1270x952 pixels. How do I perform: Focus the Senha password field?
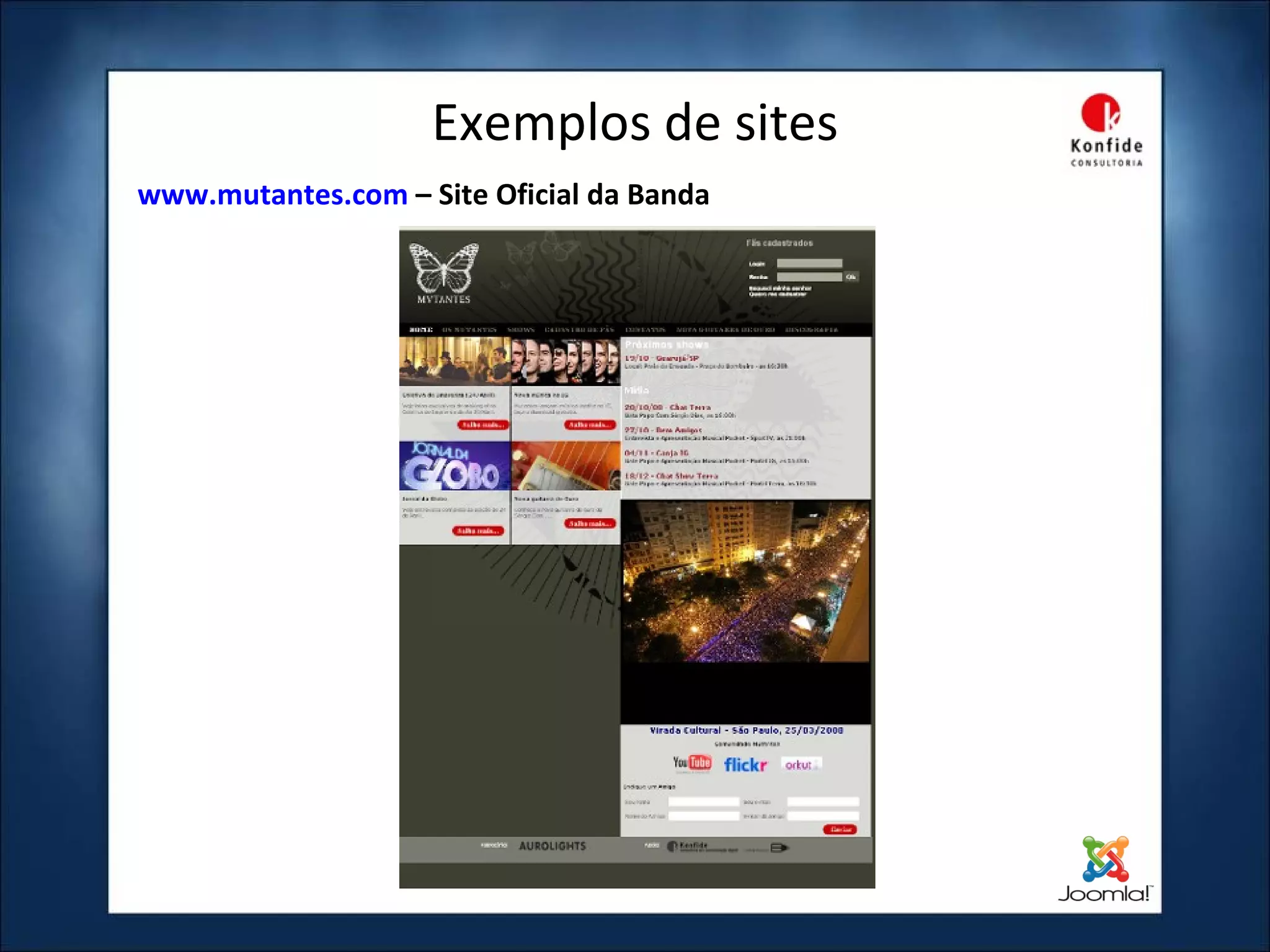[809, 277]
